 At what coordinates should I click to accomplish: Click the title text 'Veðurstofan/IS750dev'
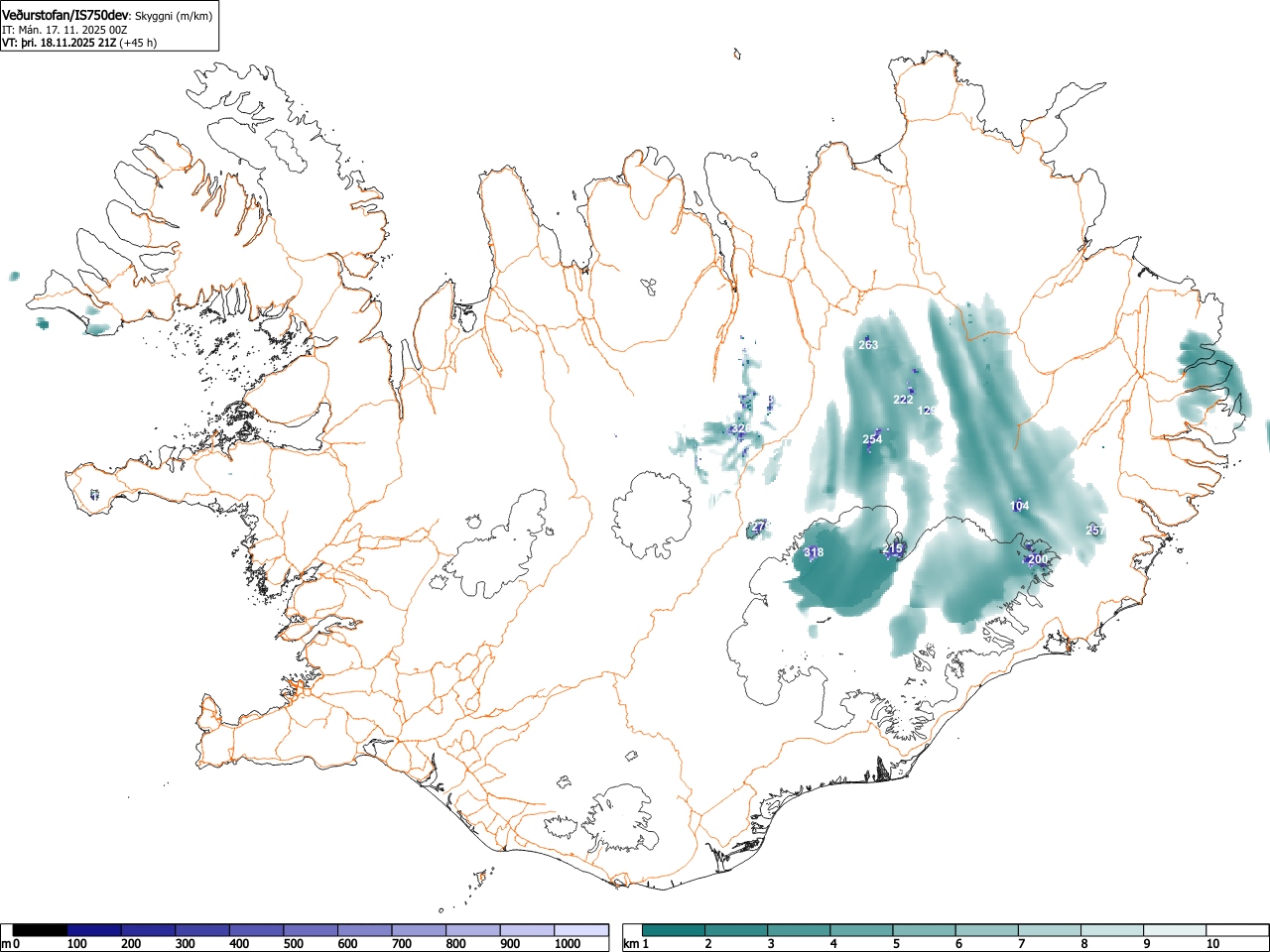tap(66, 15)
